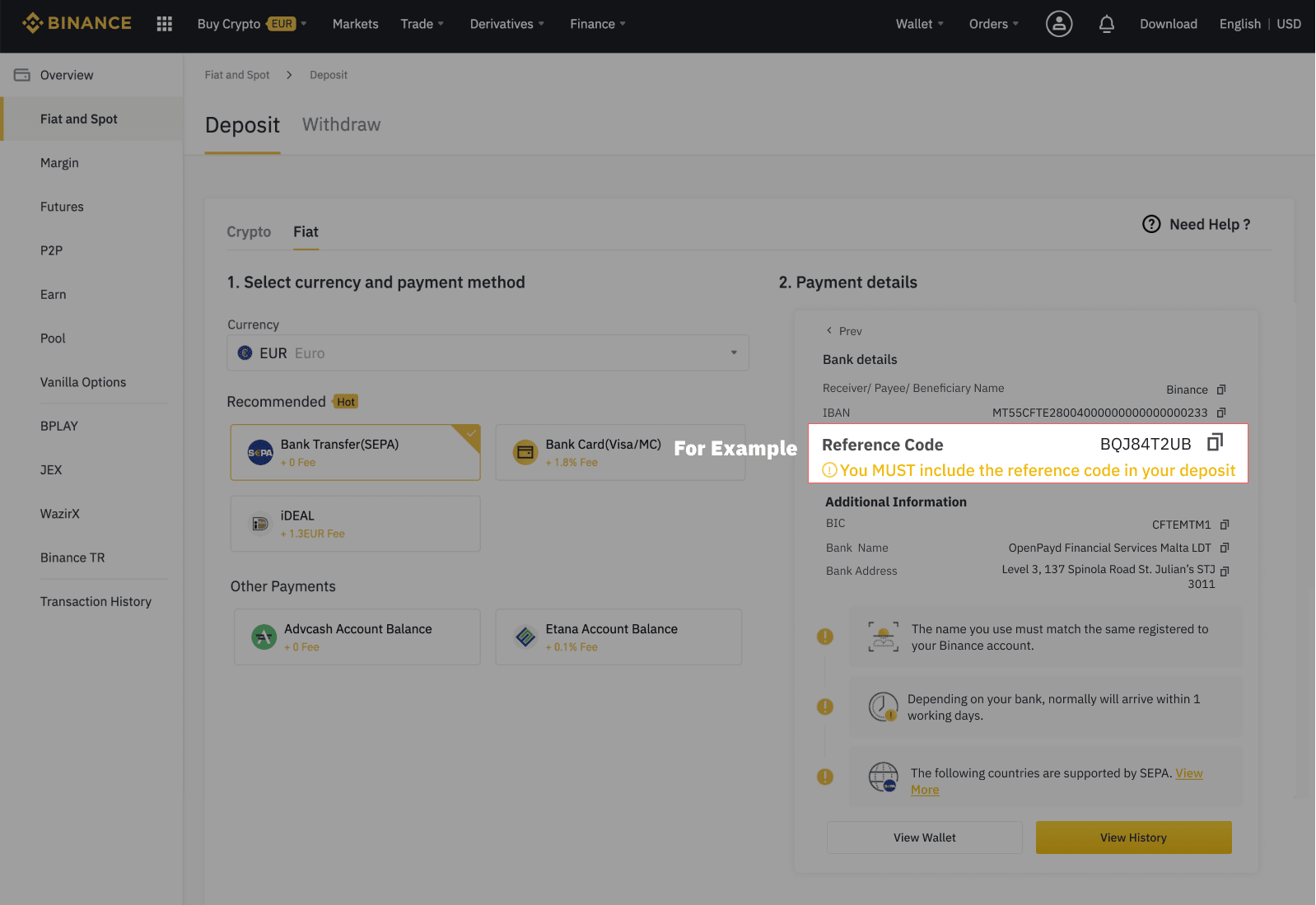Select the Fiat tab
This screenshot has height=905, width=1316.
point(306,231)
